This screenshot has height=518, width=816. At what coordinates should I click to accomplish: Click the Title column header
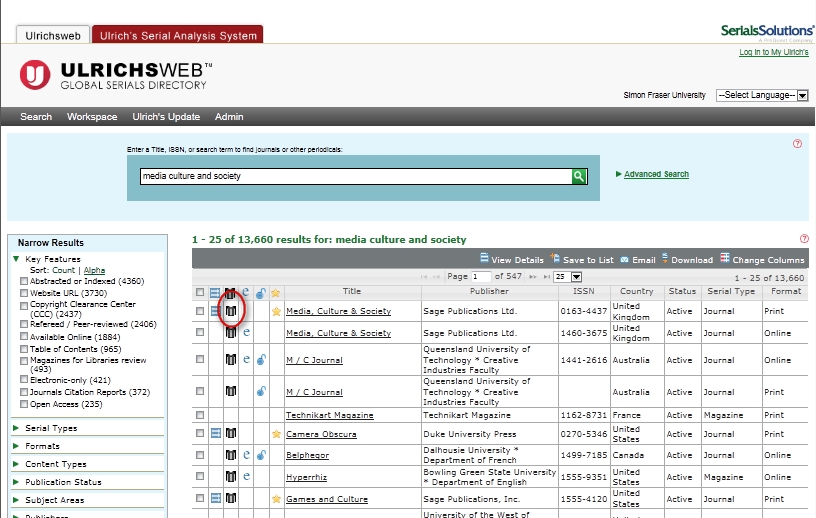click(352, 292)
